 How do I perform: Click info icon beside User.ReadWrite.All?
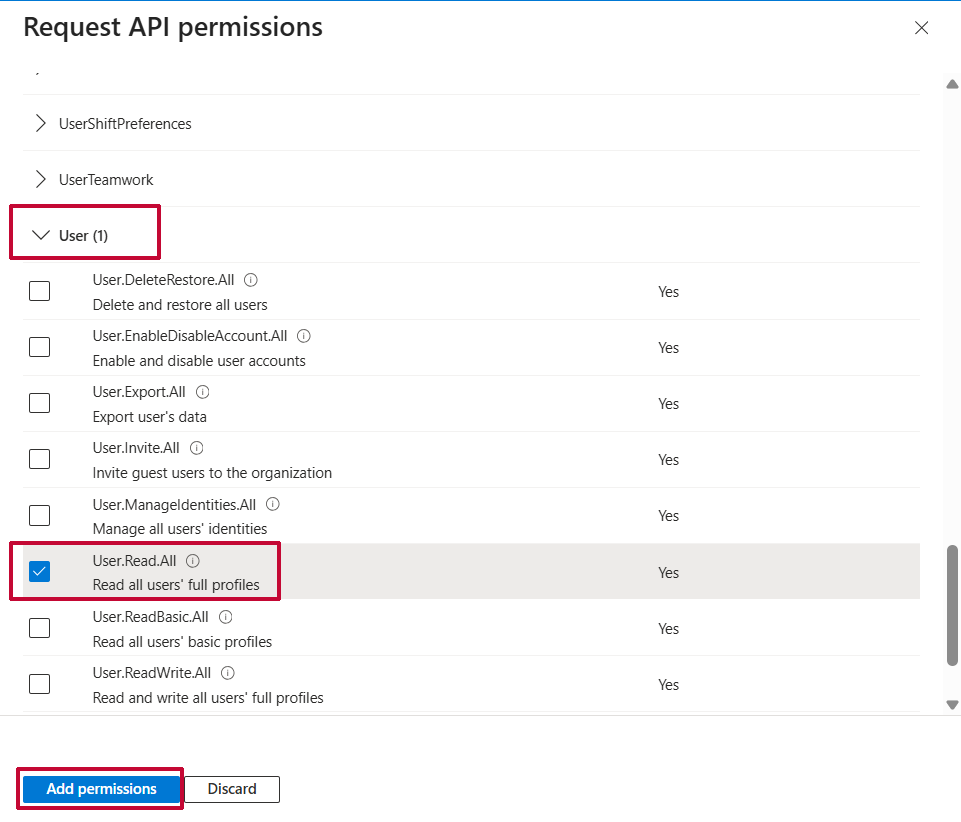228,673
